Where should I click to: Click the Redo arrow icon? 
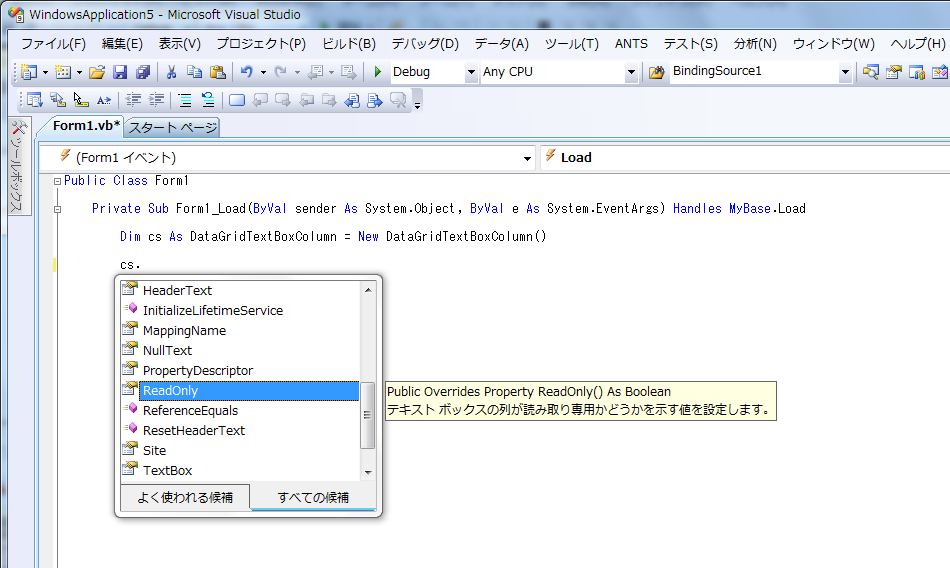[281, 72]
